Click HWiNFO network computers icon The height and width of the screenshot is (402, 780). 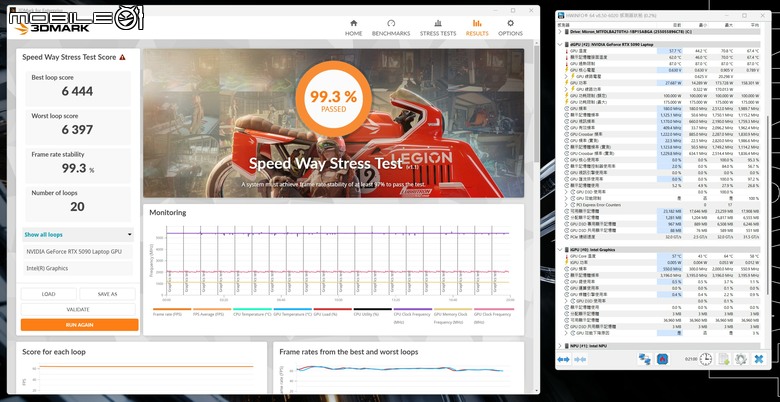click(645, 359)
